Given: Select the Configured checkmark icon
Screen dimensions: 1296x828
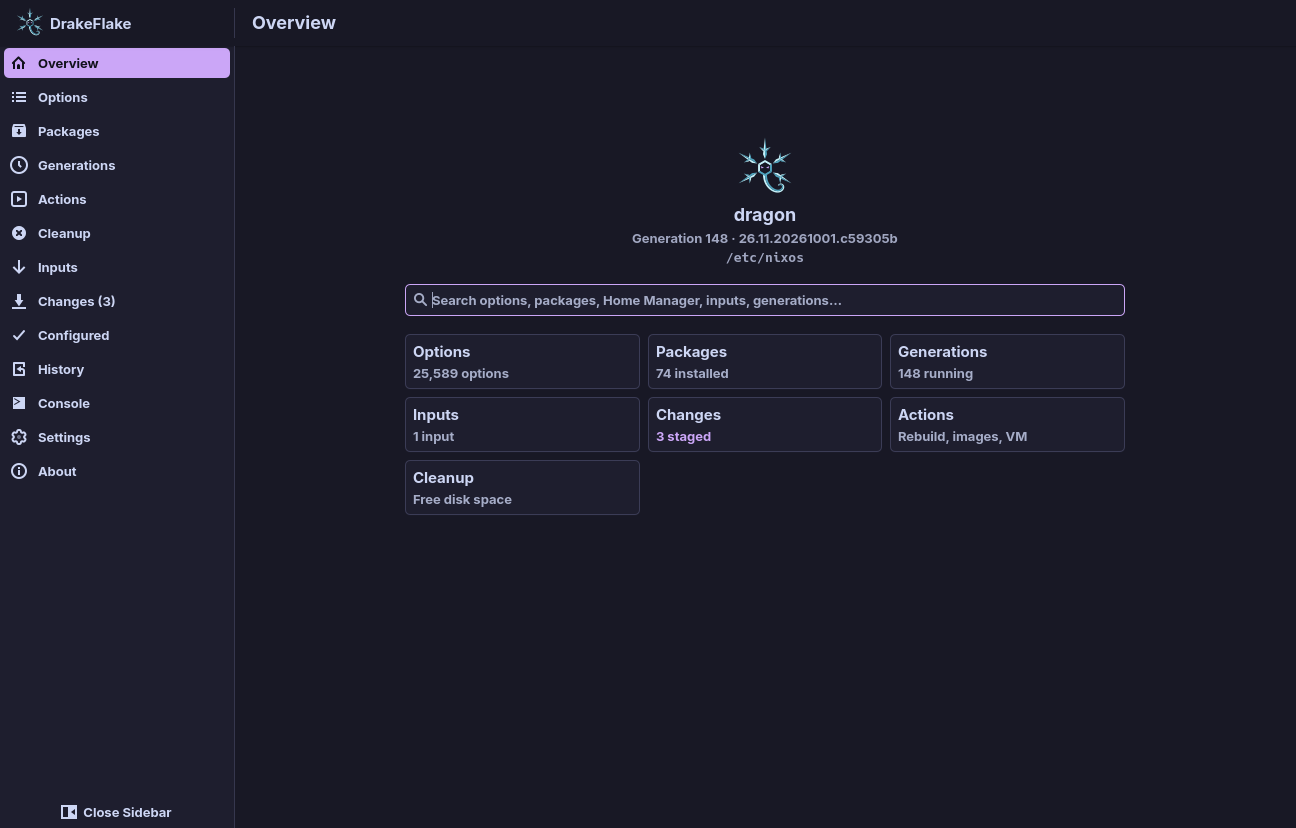Looking at the screenshot, I should tap(19, 335).
